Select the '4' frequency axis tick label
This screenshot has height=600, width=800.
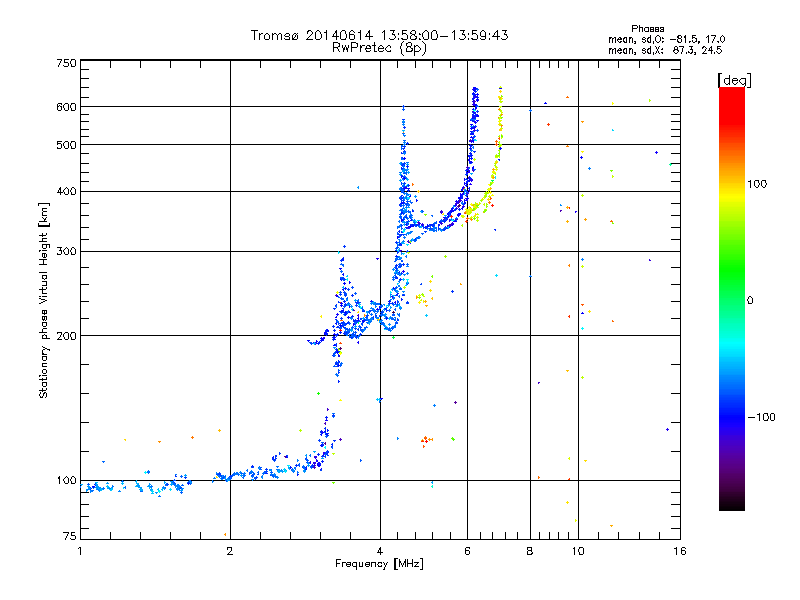click(x=380, y=551)
